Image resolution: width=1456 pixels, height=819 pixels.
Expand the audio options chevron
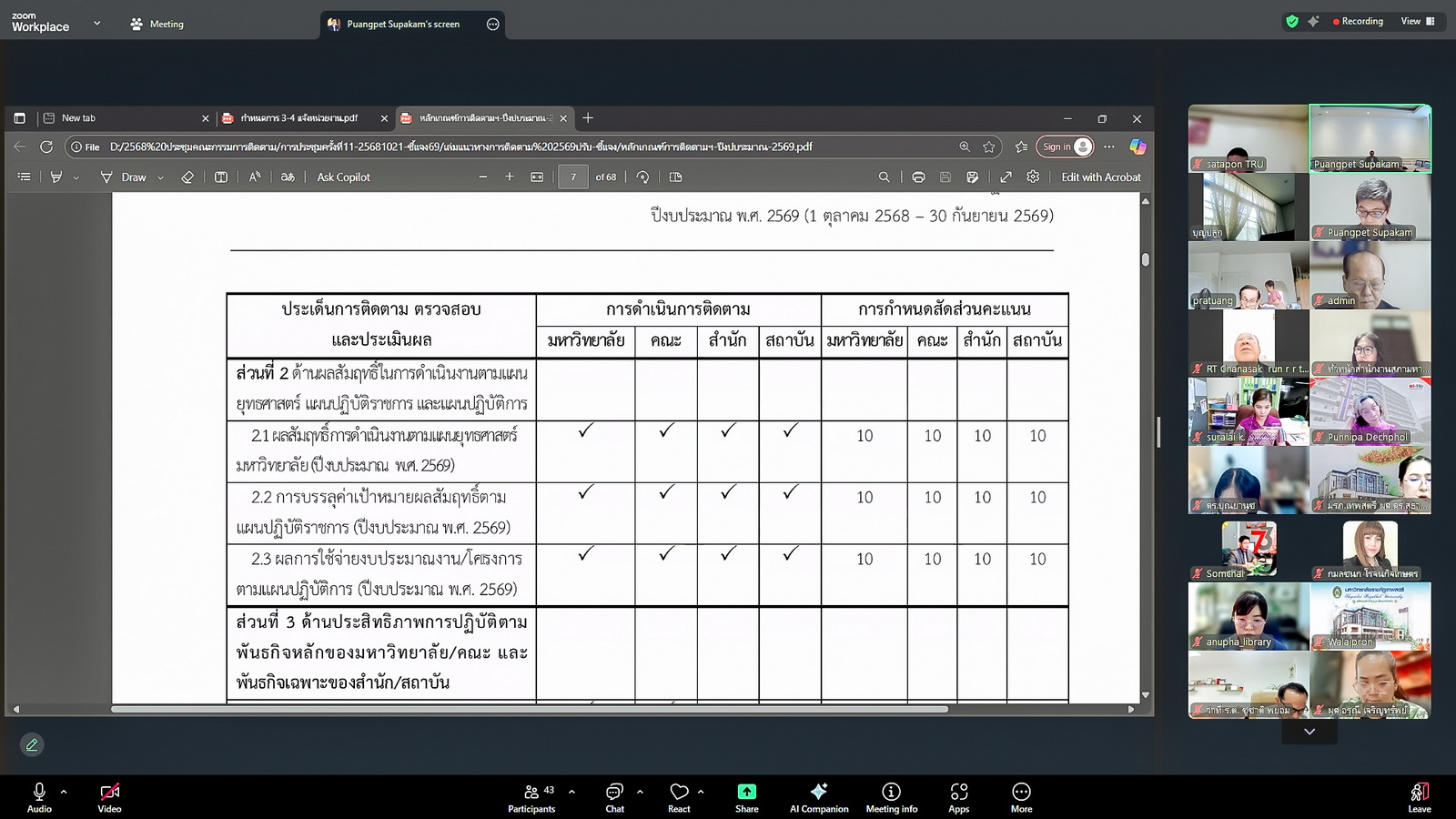[64, 792]
